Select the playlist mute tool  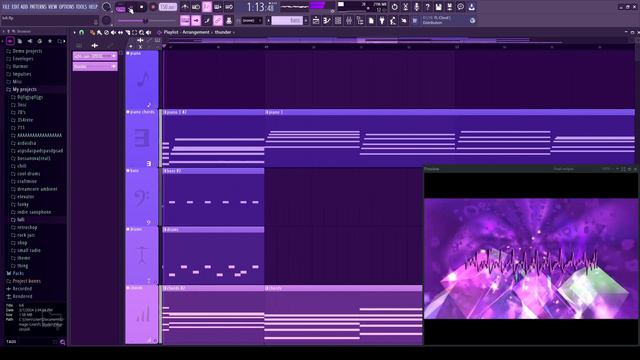coord(113,32)
